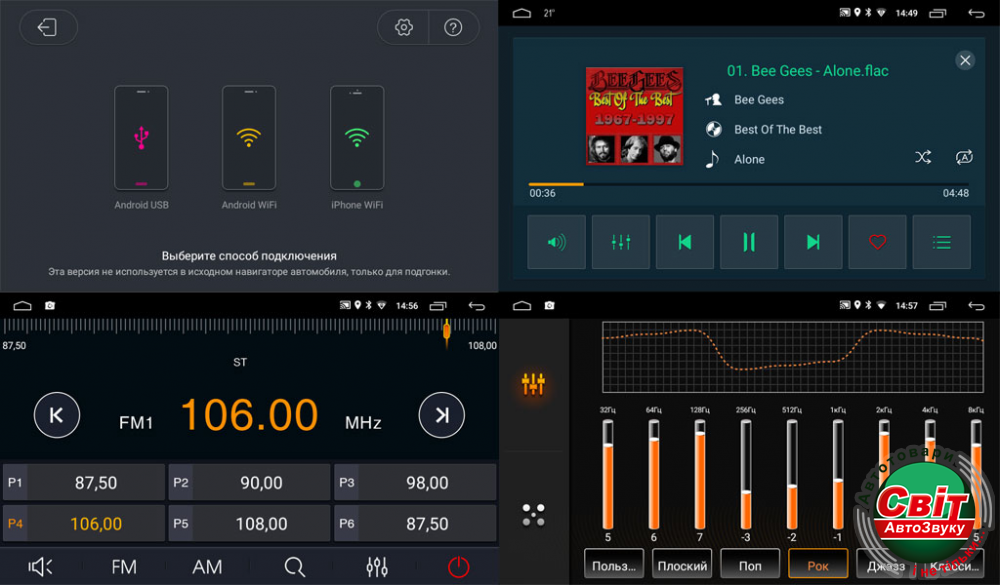Pause the currently playing song
This screenshot has width=1000, height=585.
coord(748,242)
